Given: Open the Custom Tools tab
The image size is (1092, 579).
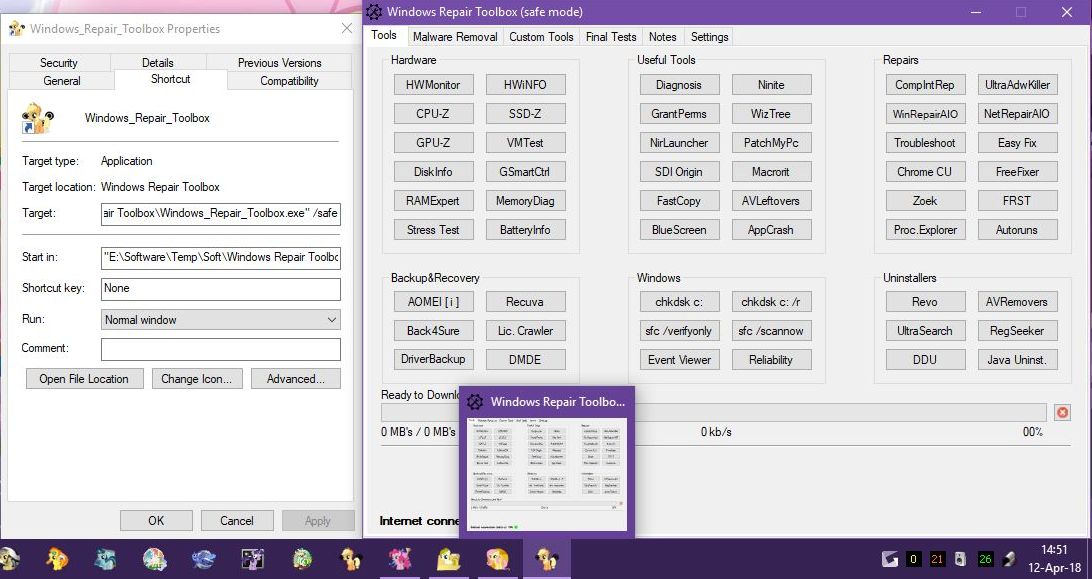Looking at the screenshot, I should [x=541, y=37].
